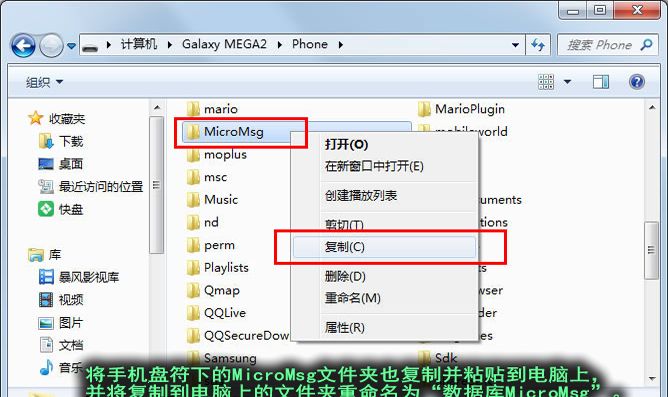668x397 pixels.
Task: Expand arrow after Phone breadcrumb
Action: (x=340, y=45)
